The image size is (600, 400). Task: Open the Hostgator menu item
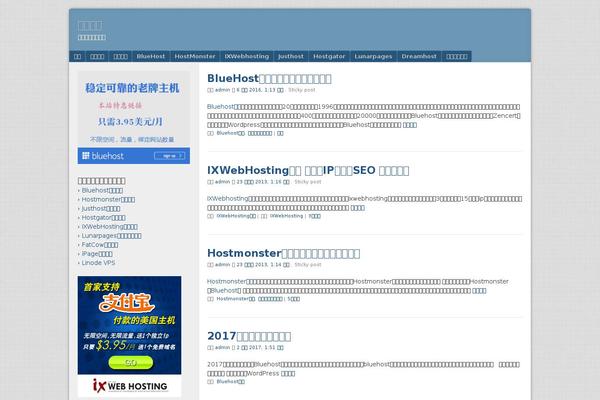coord(329,56)
